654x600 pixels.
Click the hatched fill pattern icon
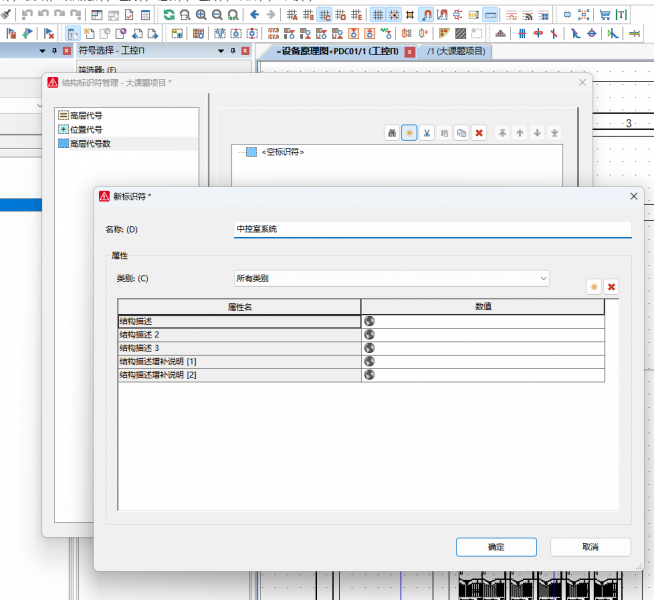(x=460, y=33)
